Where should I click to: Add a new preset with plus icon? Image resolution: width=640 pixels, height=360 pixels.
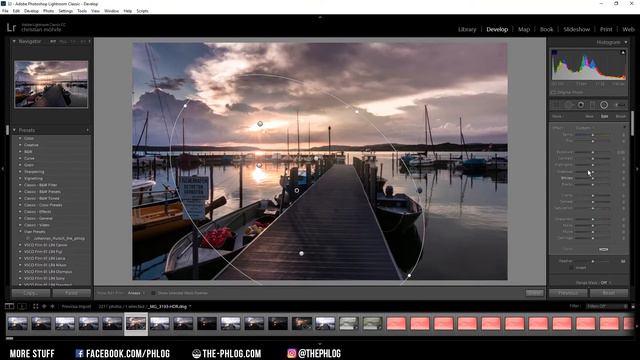pyautogui.click(x=87, y=130)
